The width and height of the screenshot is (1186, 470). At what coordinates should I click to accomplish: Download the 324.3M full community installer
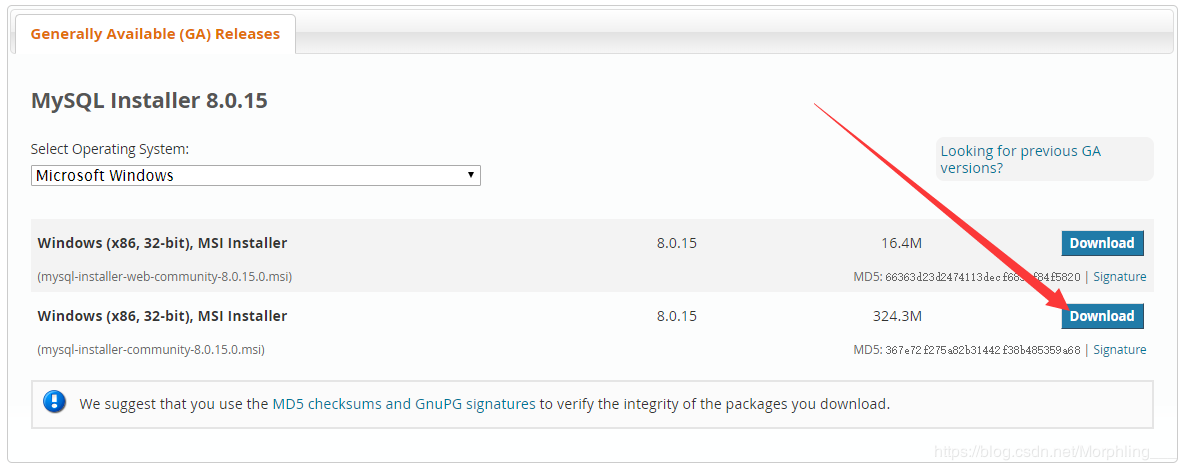[x=1102, y=316]
